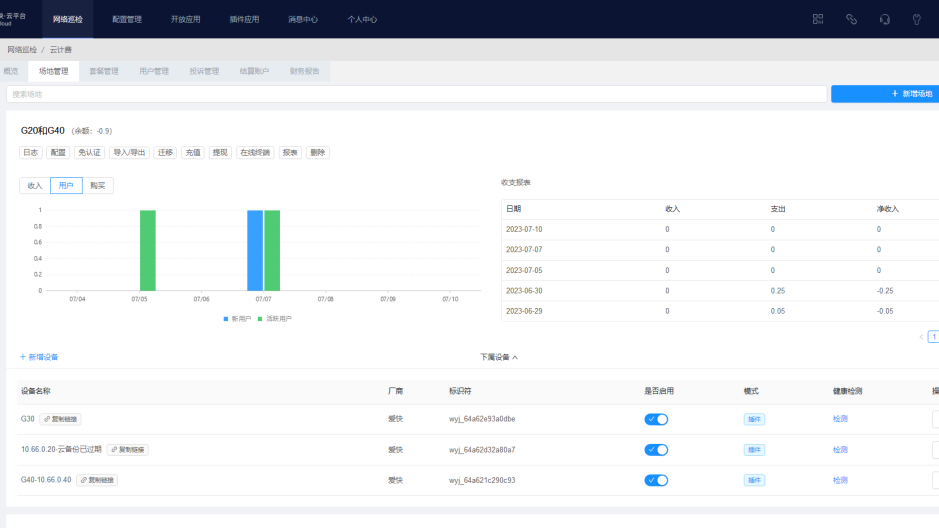Viewport: 939px width, 528px height.
Task: Click 检测 health check for 10.66.0.20 device
Action: (840, 450)
